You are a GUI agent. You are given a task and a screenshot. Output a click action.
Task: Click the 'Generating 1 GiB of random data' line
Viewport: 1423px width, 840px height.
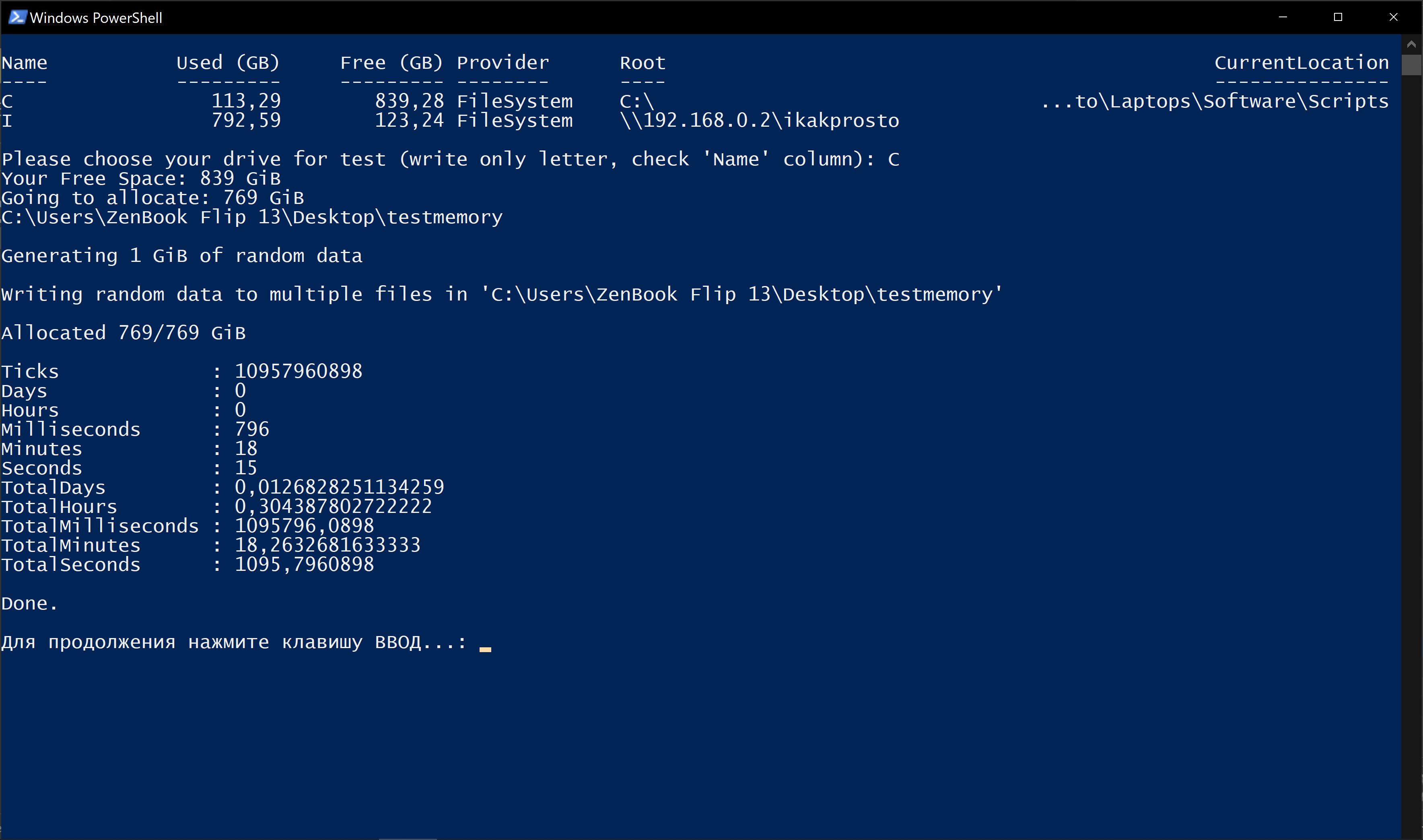click(x=182, y=256)
